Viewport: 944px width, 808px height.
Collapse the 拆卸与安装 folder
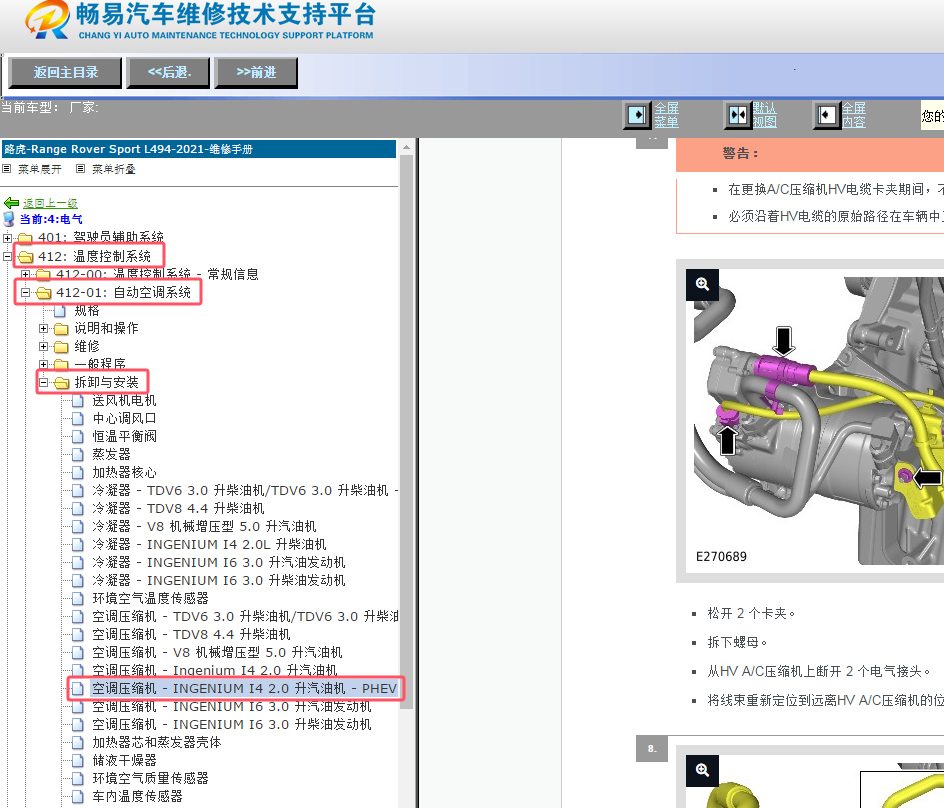[x=43, y=382]
